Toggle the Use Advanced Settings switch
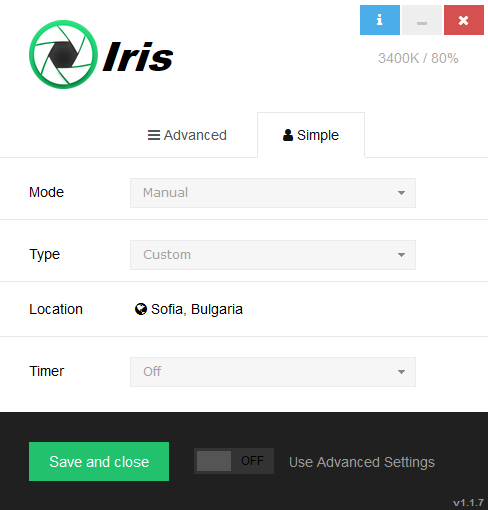The height and width of the screenshot is (510, 488). point(234,461)
